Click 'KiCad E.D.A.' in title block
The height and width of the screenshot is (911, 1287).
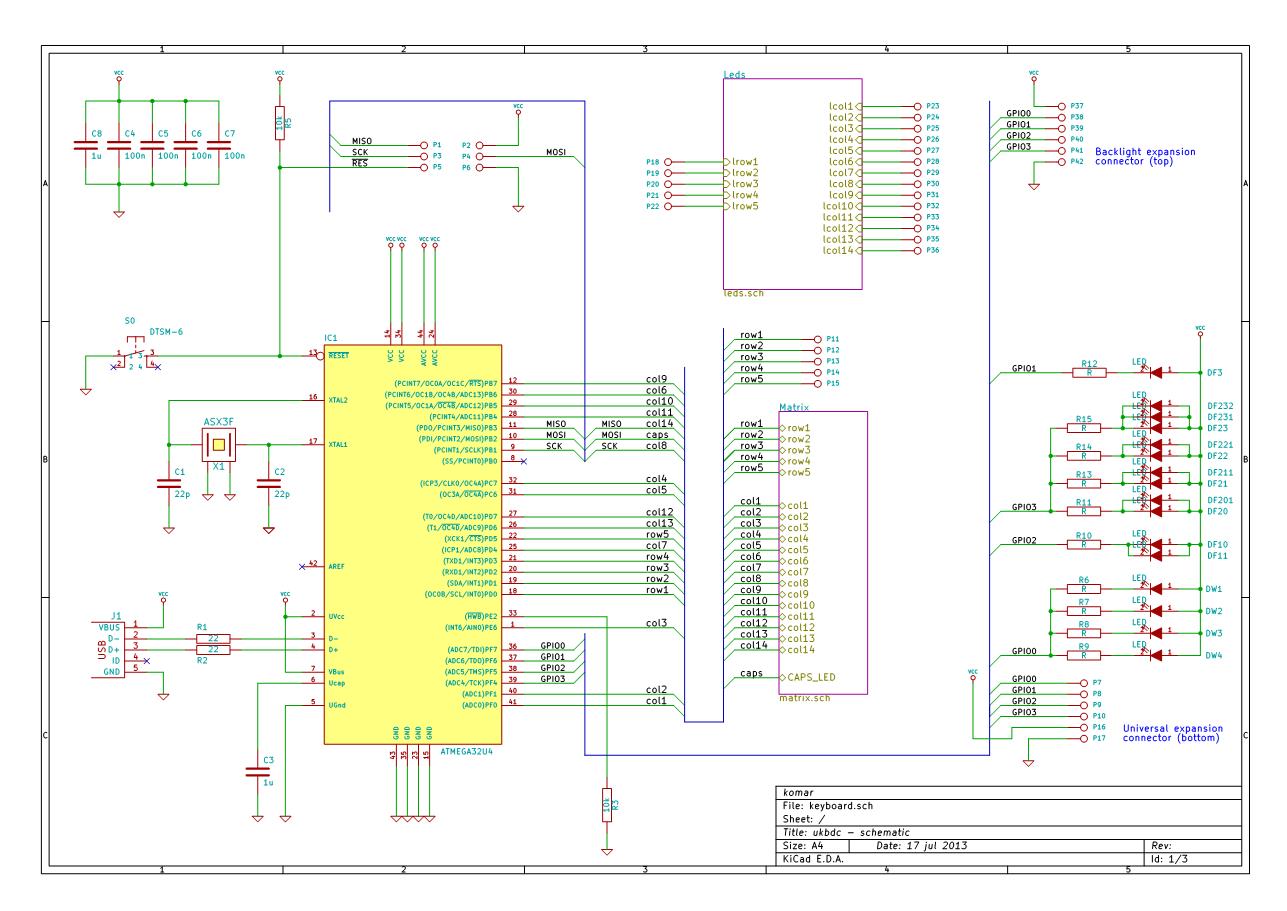pos(813,857)
